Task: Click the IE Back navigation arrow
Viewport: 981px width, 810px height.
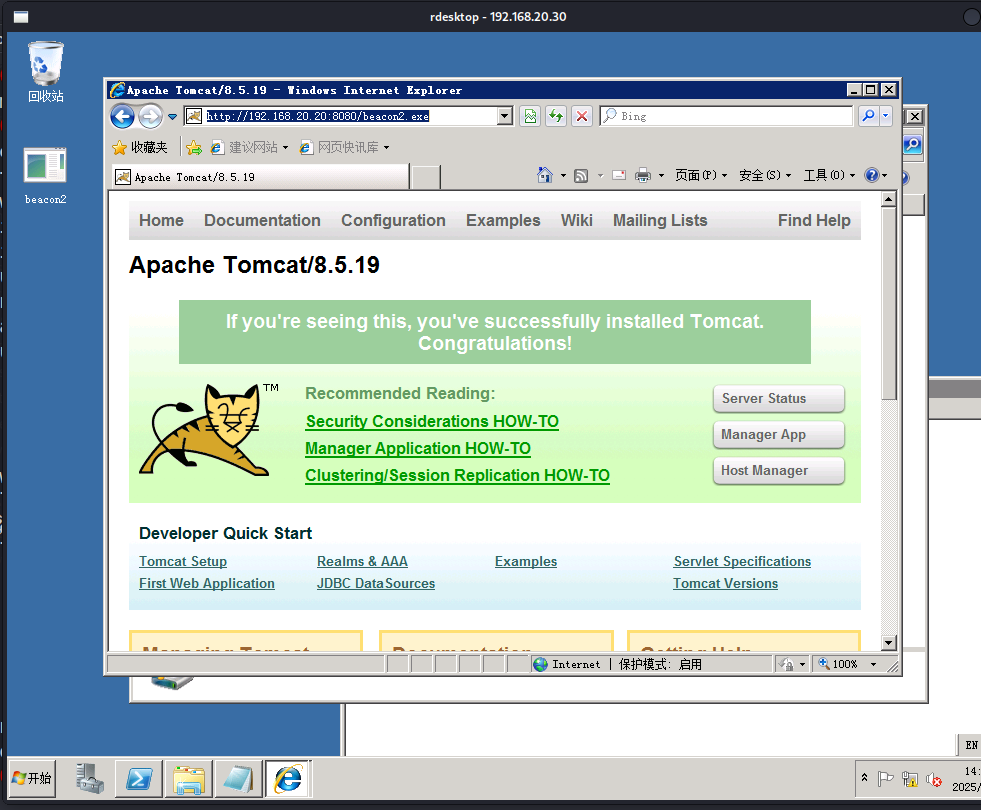Action: coord(123,116)
